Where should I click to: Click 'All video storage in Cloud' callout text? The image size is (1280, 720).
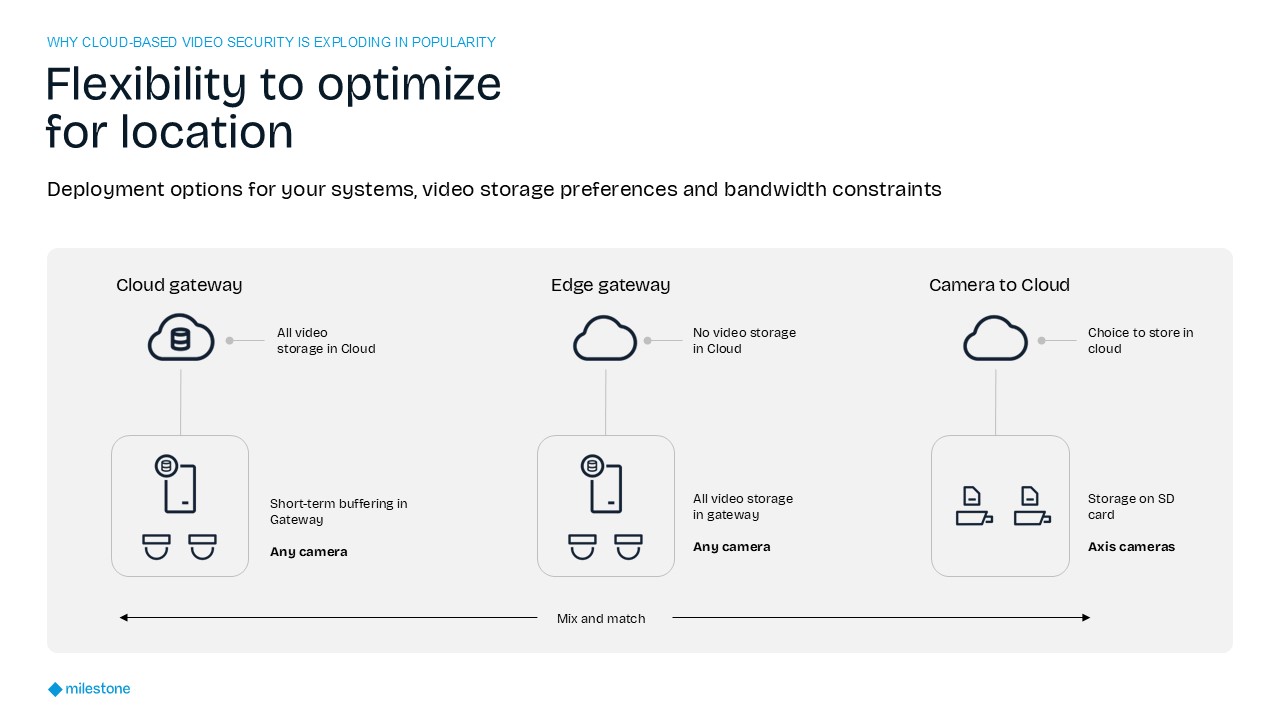click(x=326, y=341)
